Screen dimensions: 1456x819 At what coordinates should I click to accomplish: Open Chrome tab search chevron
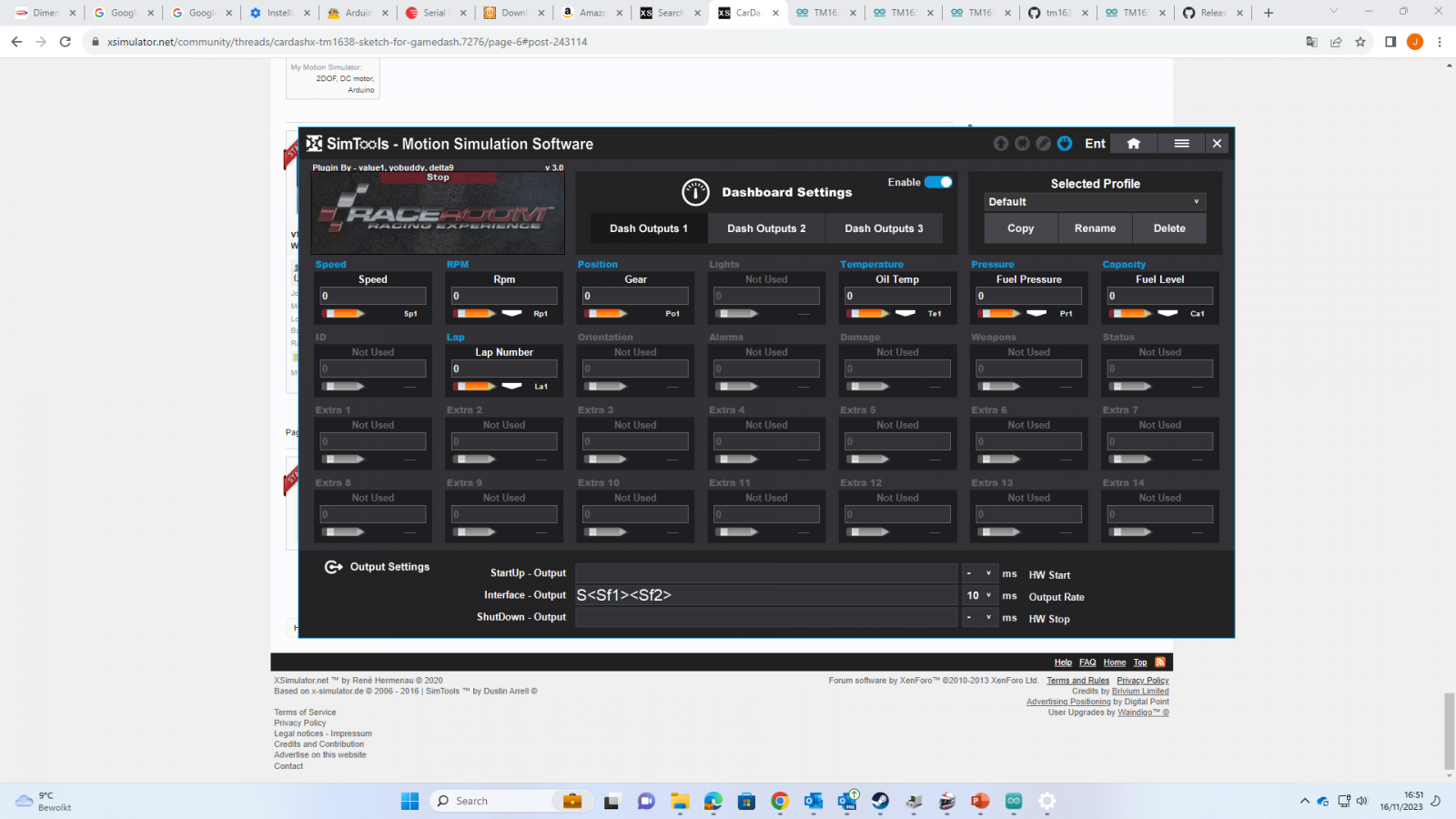pyautogui.click(x=1333, y=13)
